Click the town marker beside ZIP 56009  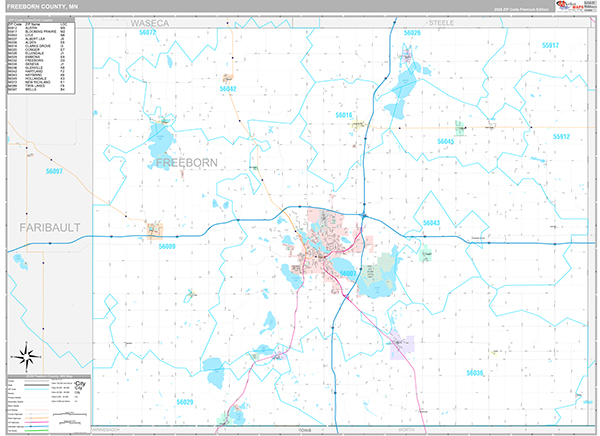tap(154, 230)
